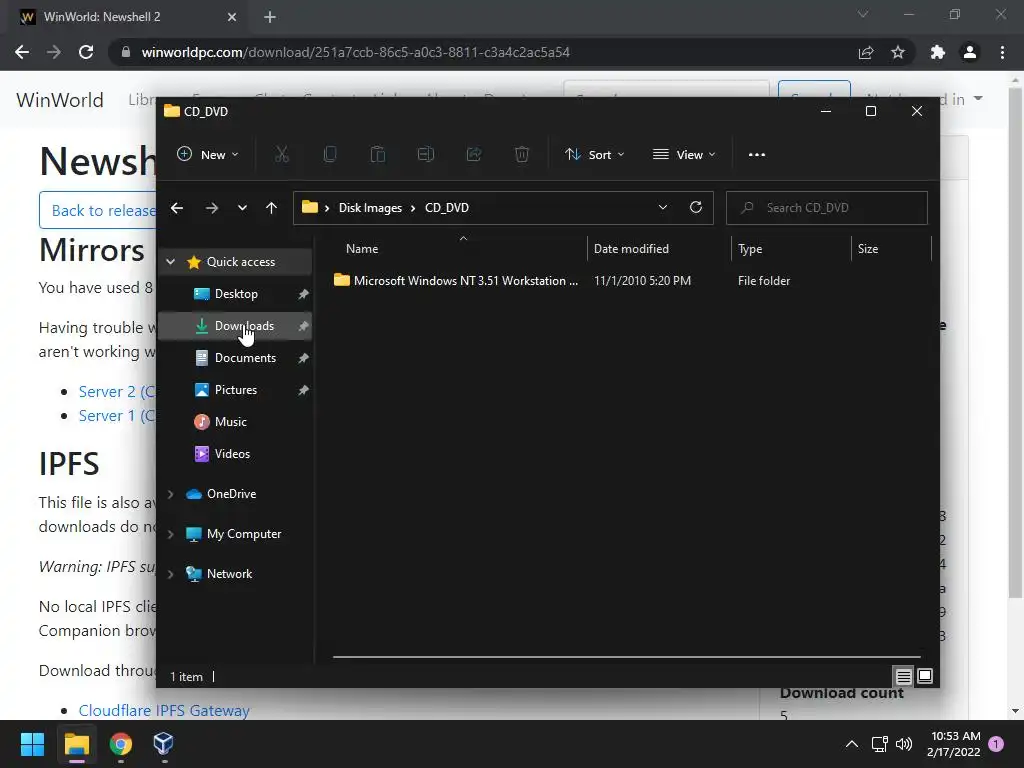Select My Computer in navigation pane
Viewport: 1024px width, 768px height.
point(244,534)
